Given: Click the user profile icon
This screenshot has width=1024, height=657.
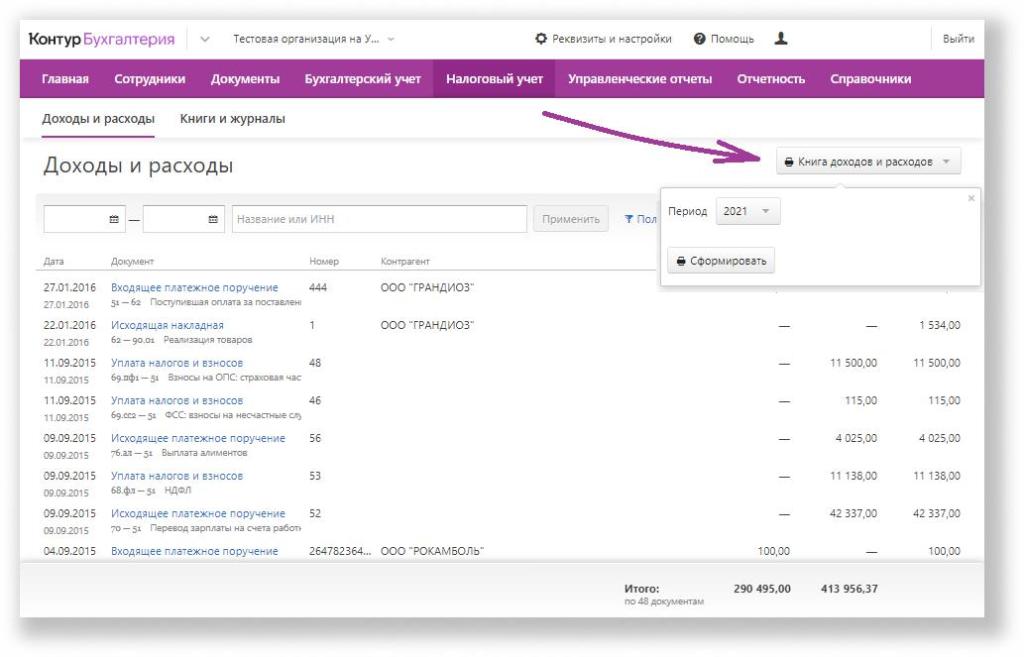Looking at the screenshot, I should [781, 39].
